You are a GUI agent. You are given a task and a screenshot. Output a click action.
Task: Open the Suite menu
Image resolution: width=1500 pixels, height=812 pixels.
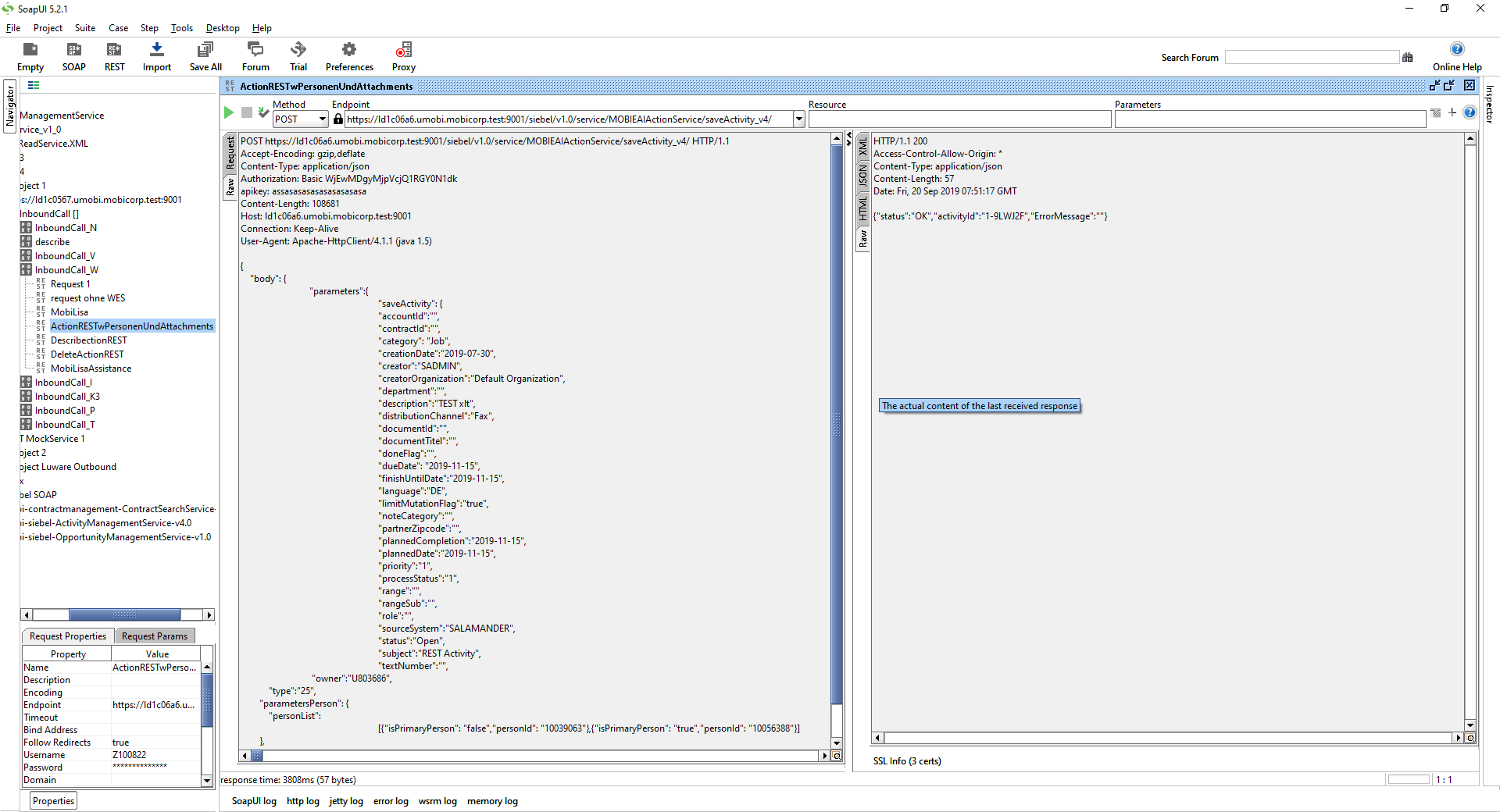[x=85, y=28]
